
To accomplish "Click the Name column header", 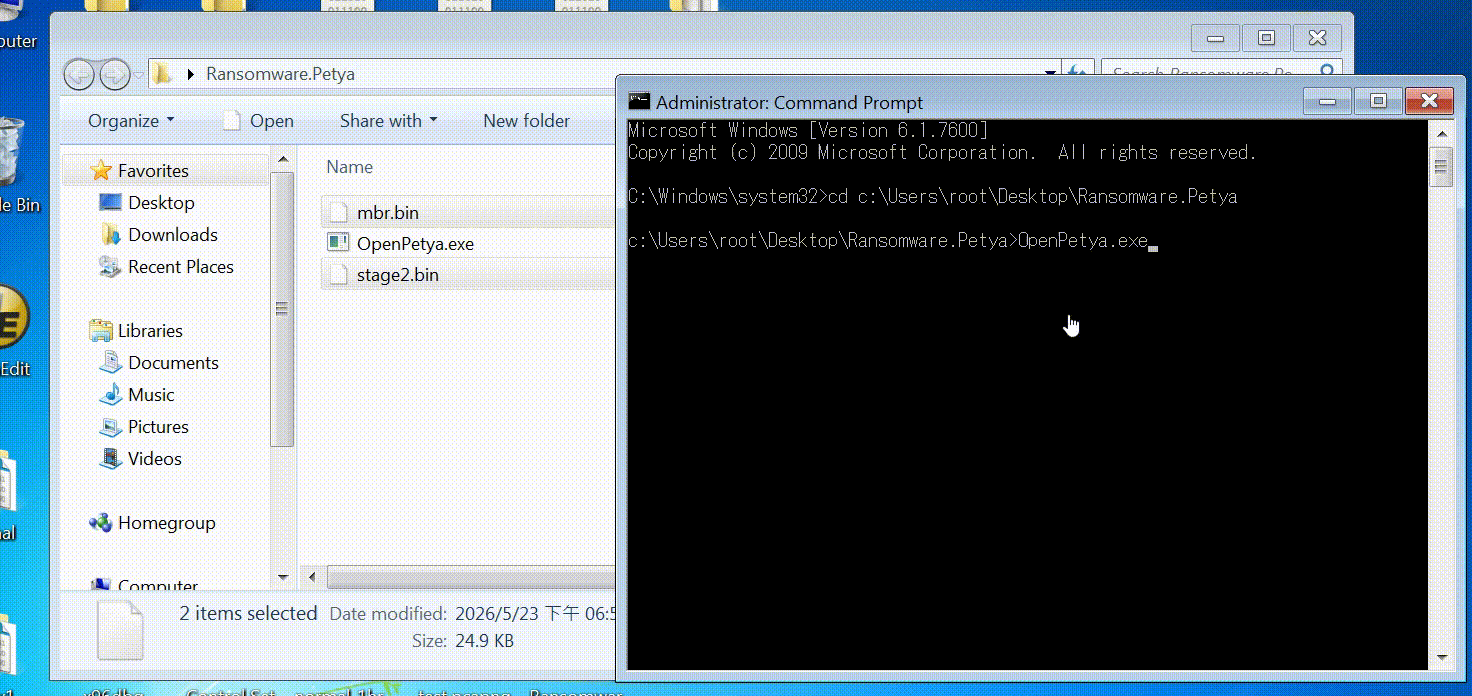I will point(349,167).
